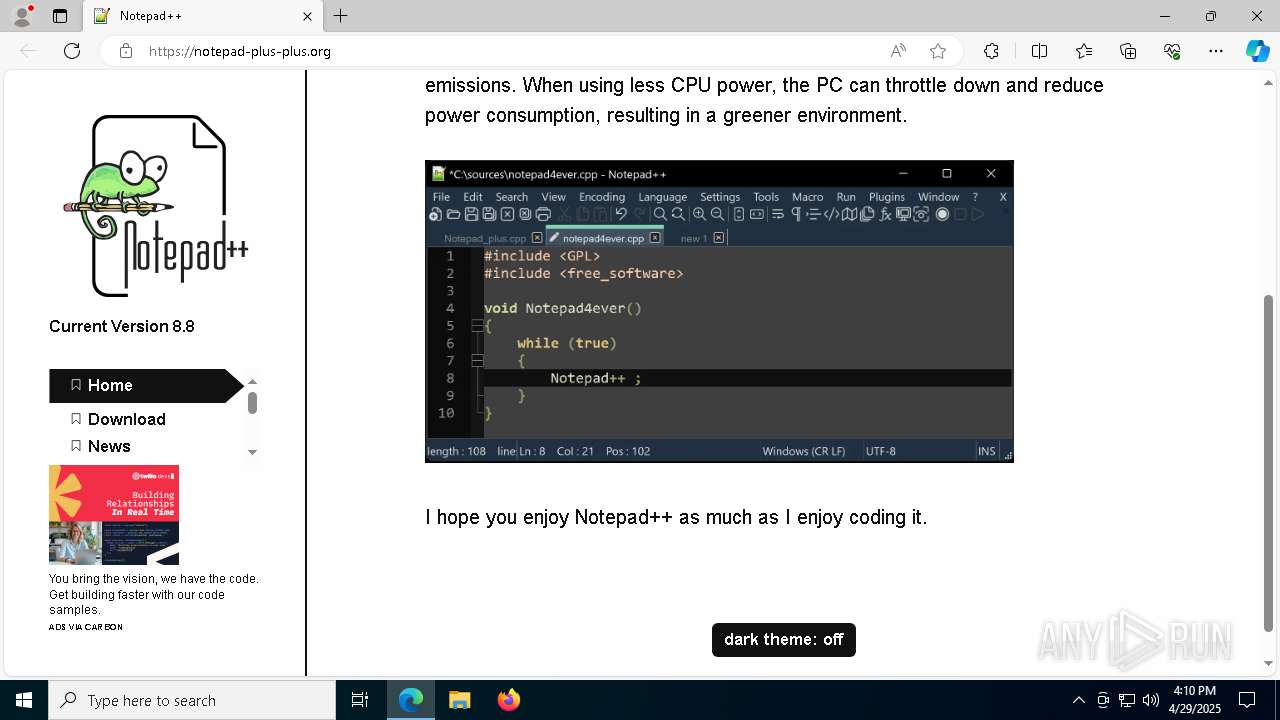Open a new browser tab
Image resolution: width=1280 pixels, height=720 pixels.
[340, 16]
